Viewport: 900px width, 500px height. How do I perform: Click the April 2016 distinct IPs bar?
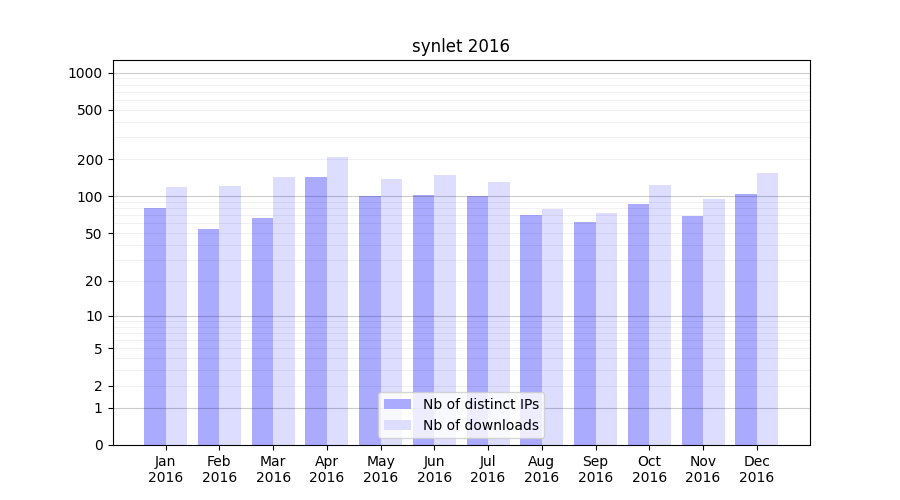[316, 310]
